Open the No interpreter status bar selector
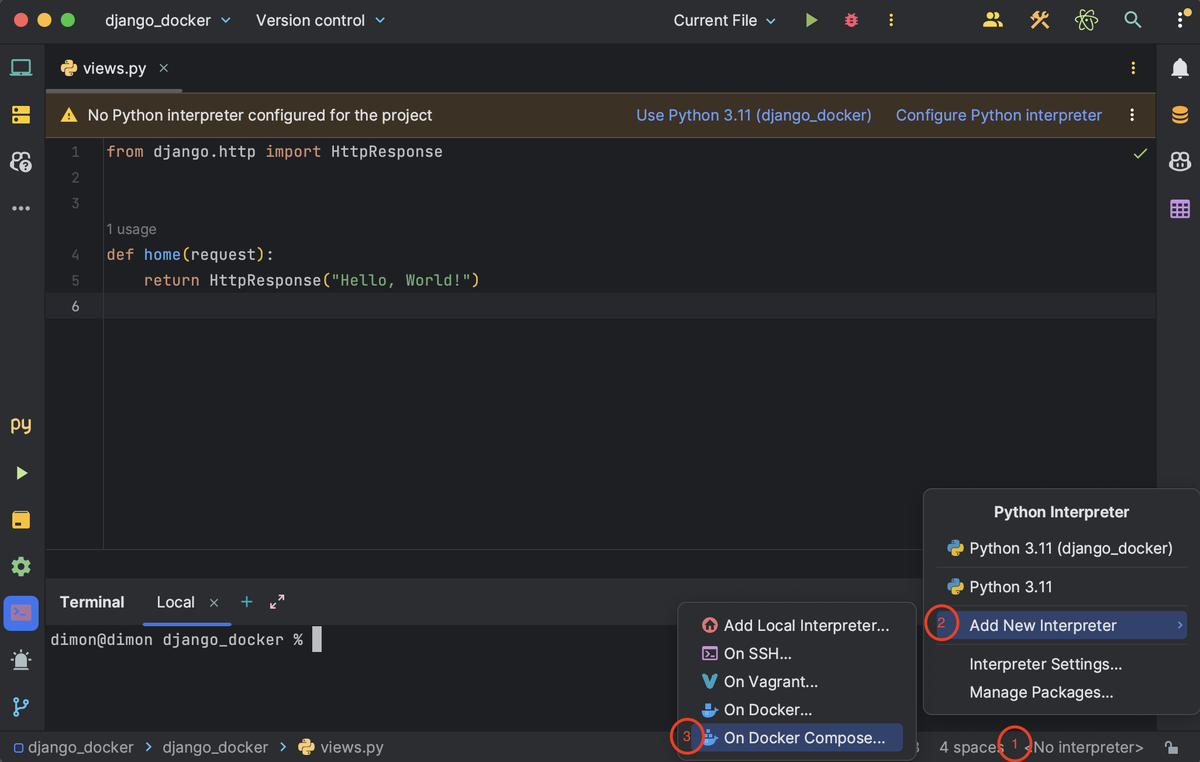Screen dimensions: 1200x762 pyautogui.click(x=1088, y=747)
